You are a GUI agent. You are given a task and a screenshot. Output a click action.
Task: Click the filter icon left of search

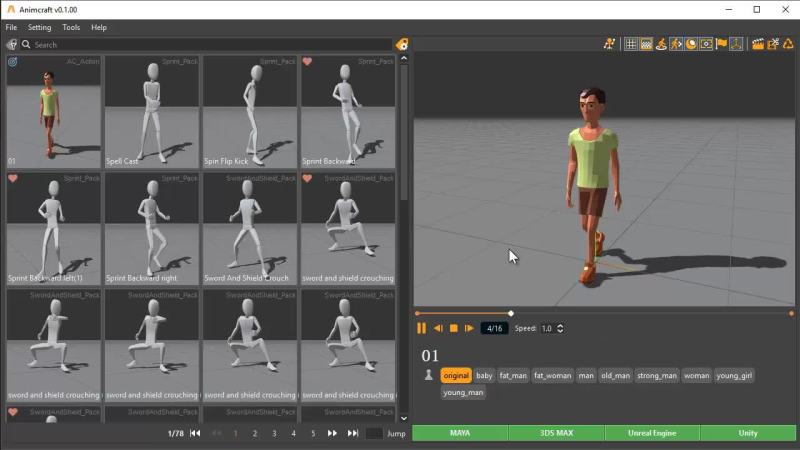tap(11, 44)
